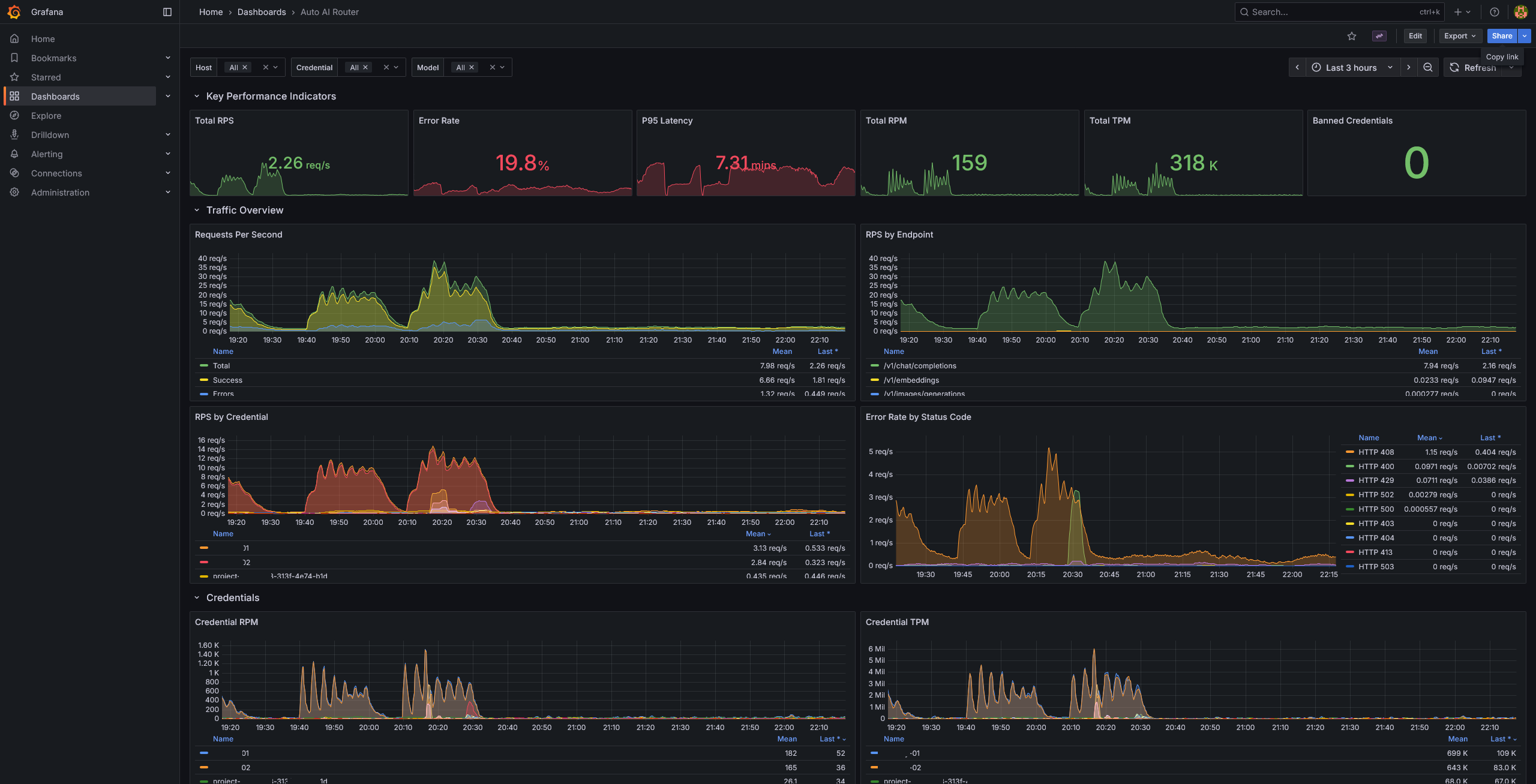Open the help icon near the search bar
The height and width of the screenshot is (784, 1536).
coord(1494,12)
